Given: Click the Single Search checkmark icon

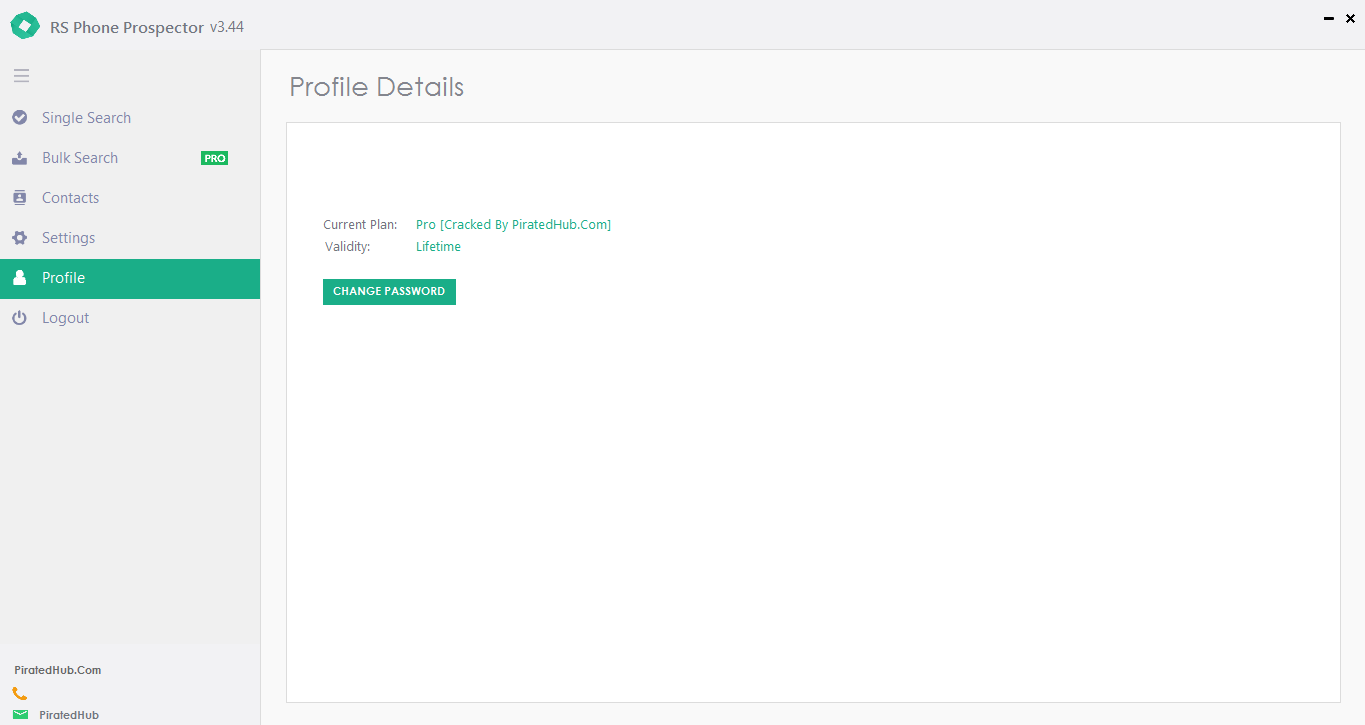Looking at the screenshot, I should pyautogui.click(x=19, y=118).
